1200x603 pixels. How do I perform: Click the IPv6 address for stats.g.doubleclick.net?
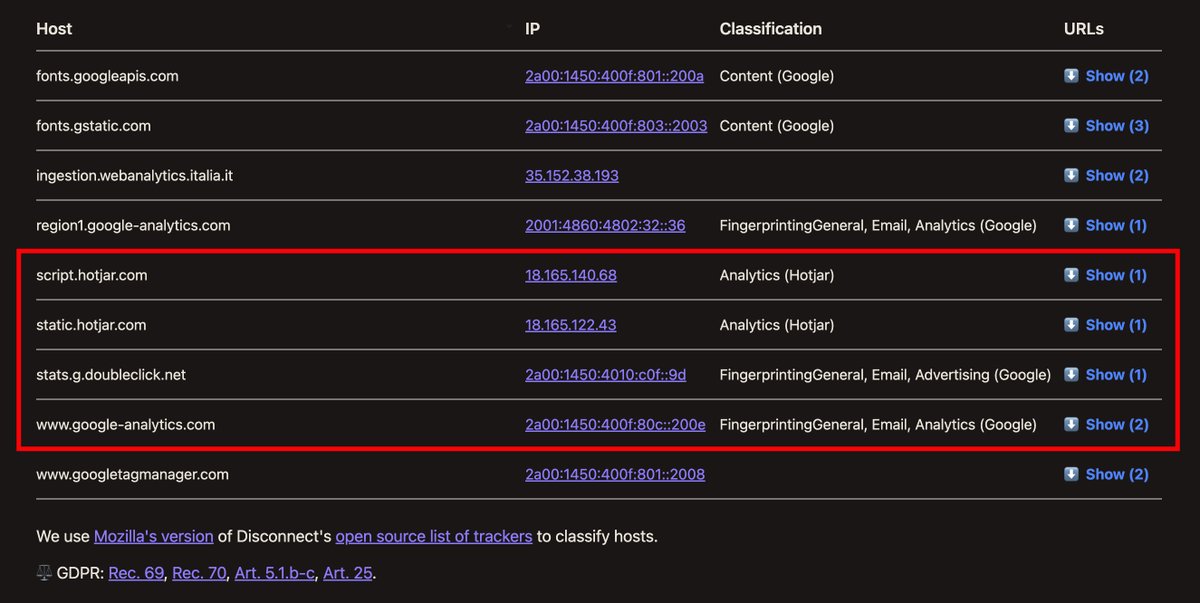tap(606, 374)
